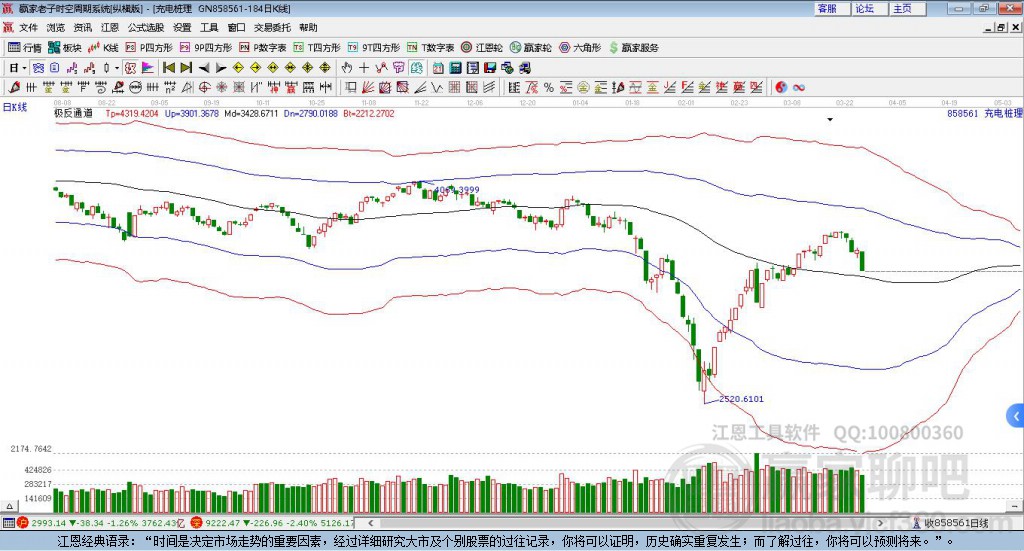
Task: Open the 行情 market quotes view
Action: (26, 47)
